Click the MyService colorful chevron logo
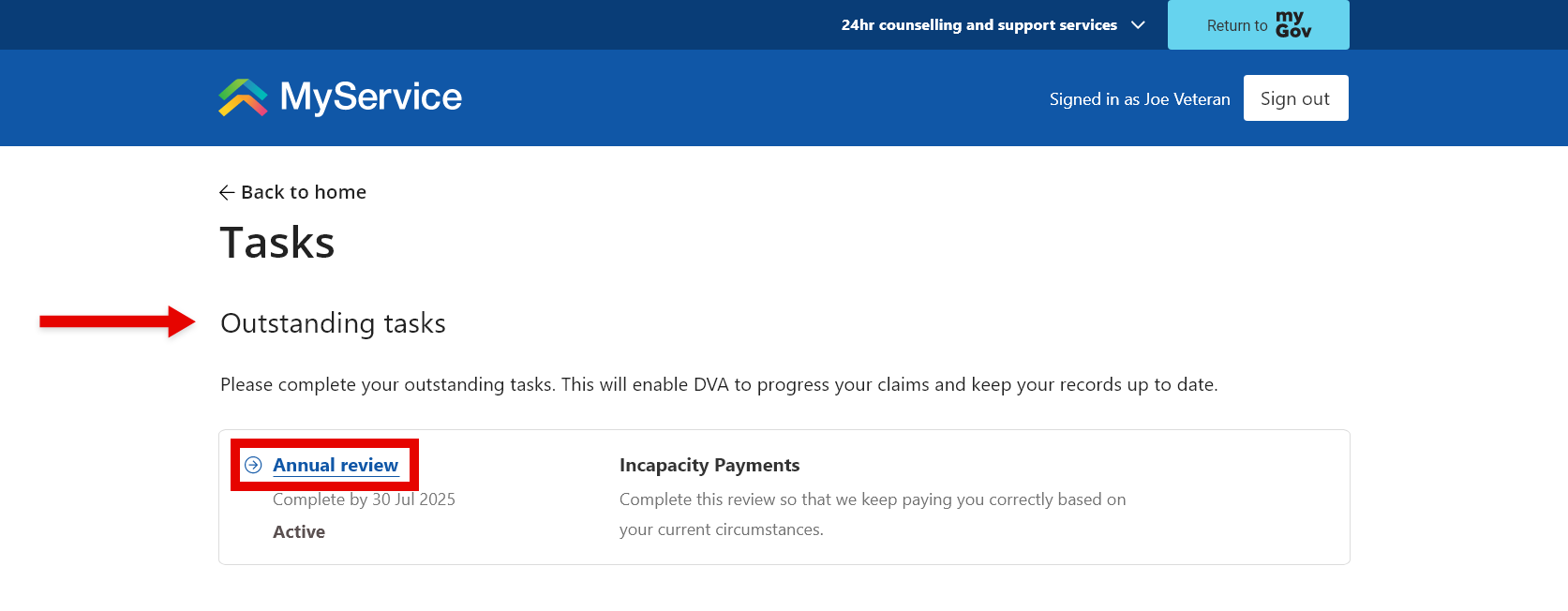This screenshot has width=1568, height=611. pos(243,97)
